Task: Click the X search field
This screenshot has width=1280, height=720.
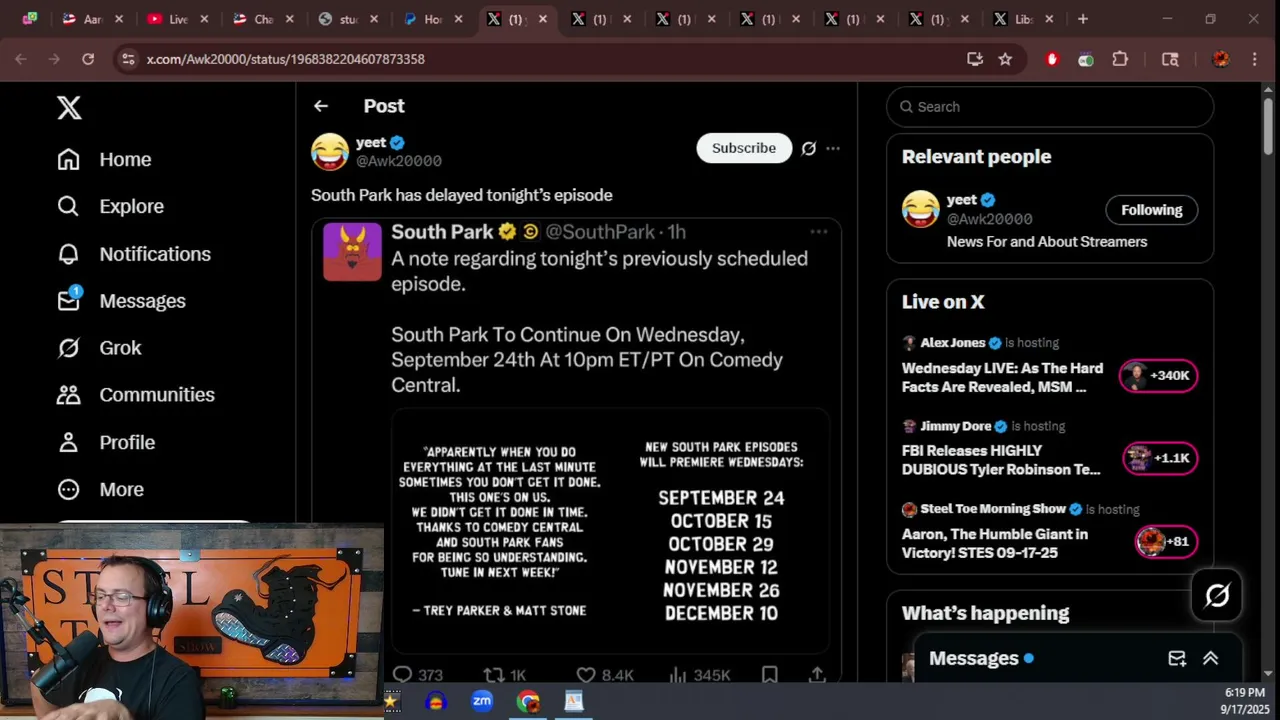Action: click(1050, 107)
